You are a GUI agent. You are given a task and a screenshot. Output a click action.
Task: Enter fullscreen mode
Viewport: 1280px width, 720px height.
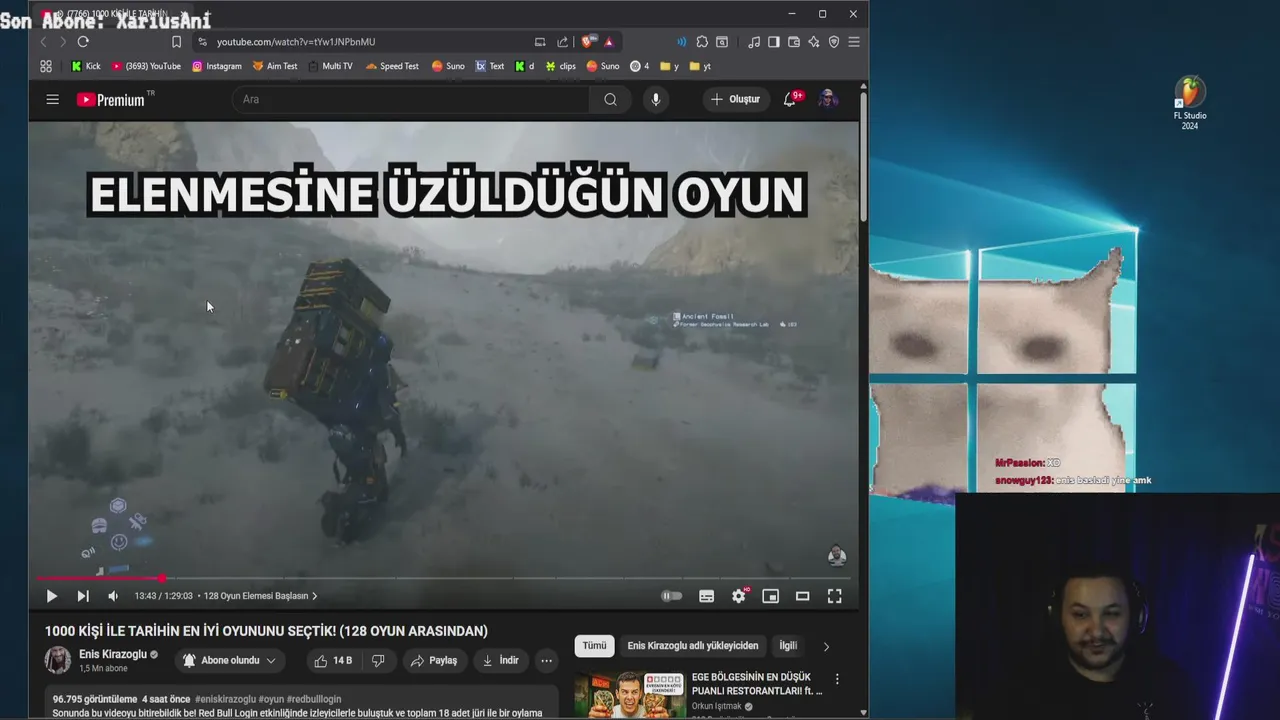coord(834,596)
